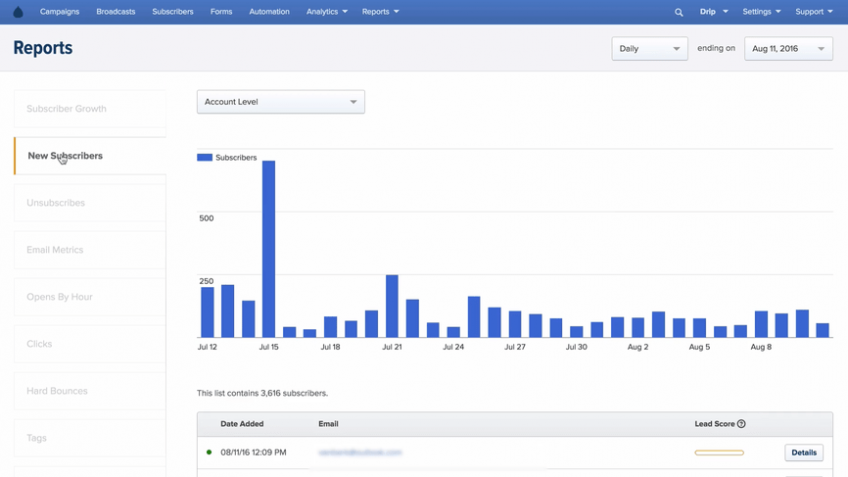Open the Reports menu in navigation bar
The image size is (848, 477).
coord(380,11)
